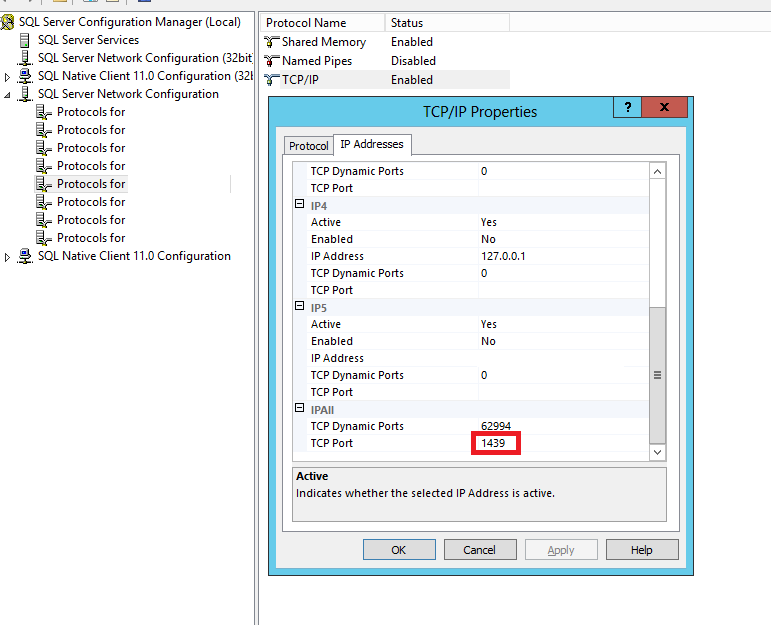Click the Disabled status of Named Pipes
The height and width of the screenshot is (625, 771).
click(x=413, y=61)
